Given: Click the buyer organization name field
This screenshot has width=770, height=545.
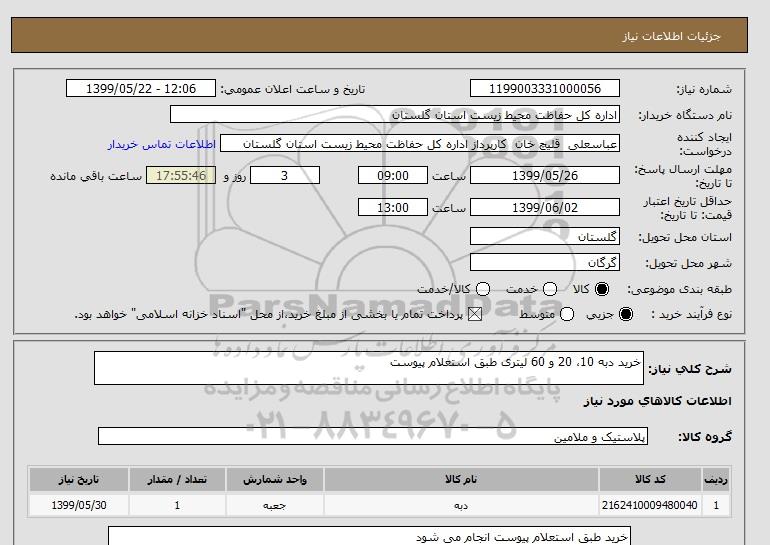Looking at the screenshot, I should (395, 114).
